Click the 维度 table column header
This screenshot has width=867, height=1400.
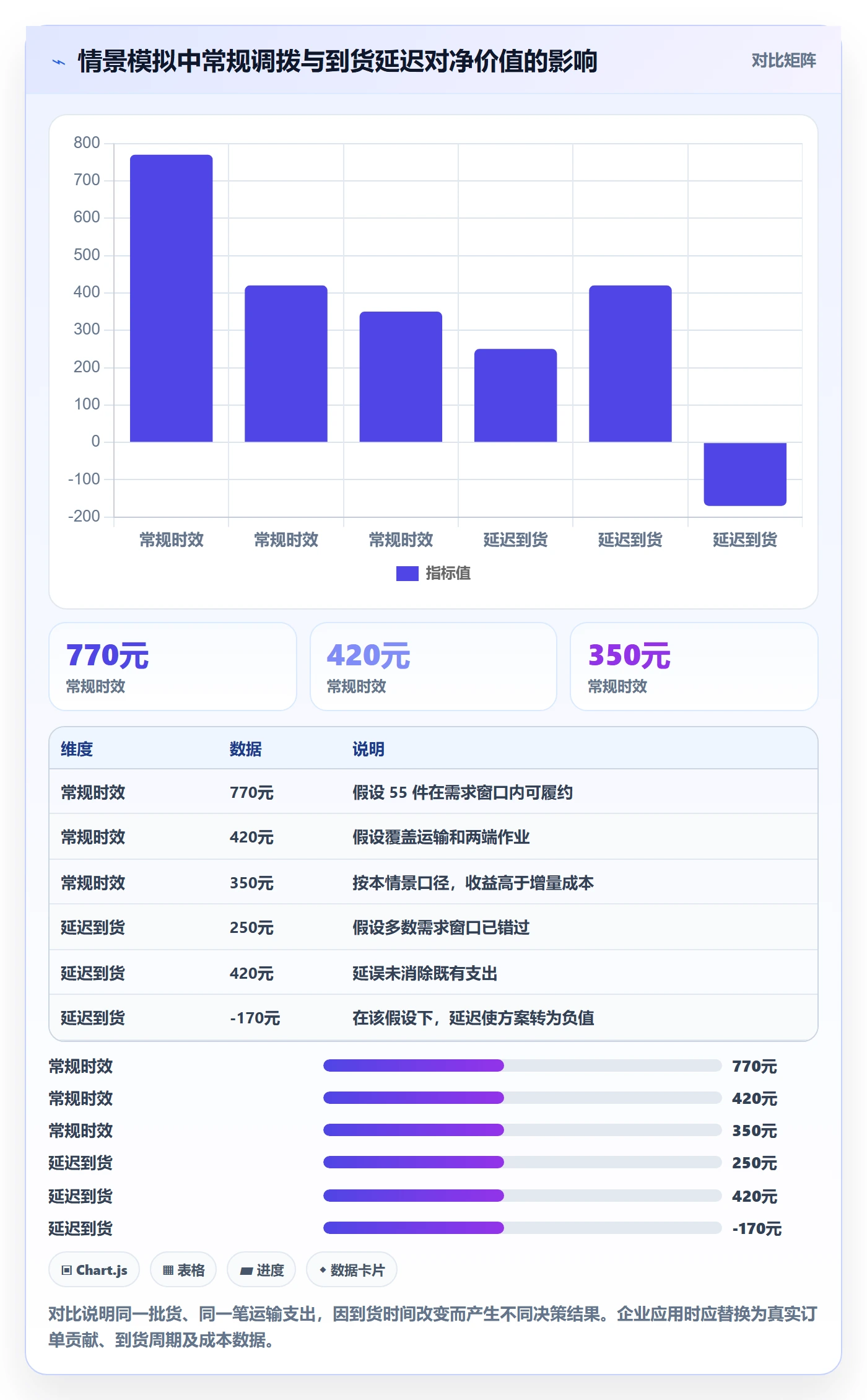[77, 749]
